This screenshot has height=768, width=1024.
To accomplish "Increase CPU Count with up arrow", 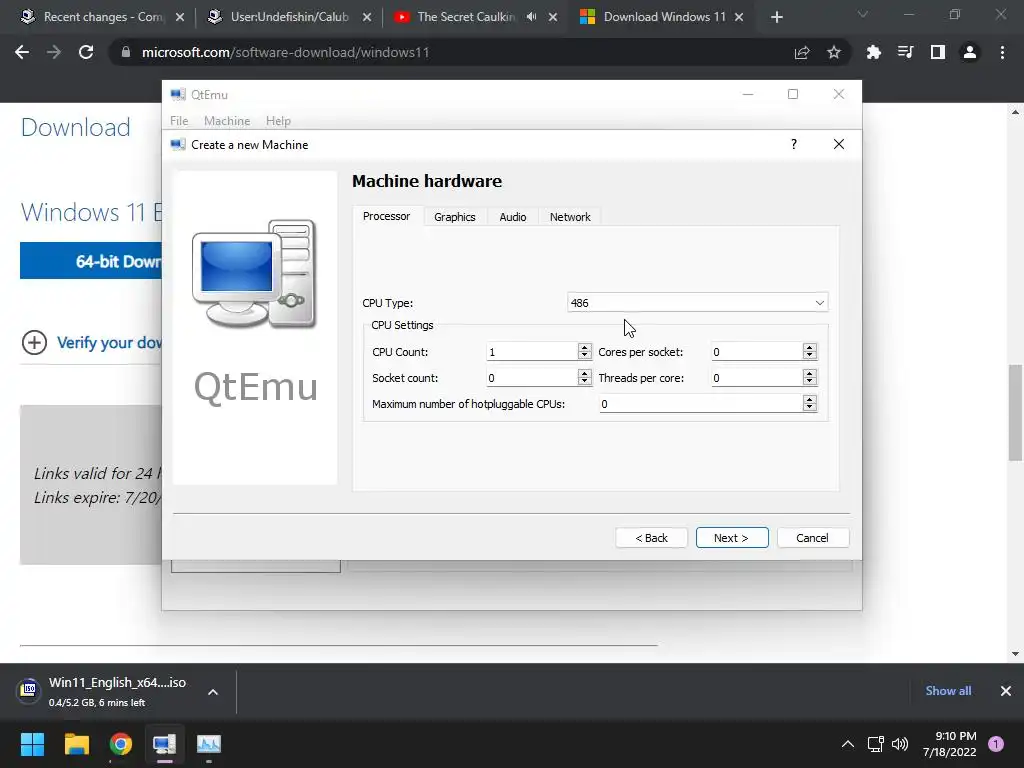I will coord(584,347).
